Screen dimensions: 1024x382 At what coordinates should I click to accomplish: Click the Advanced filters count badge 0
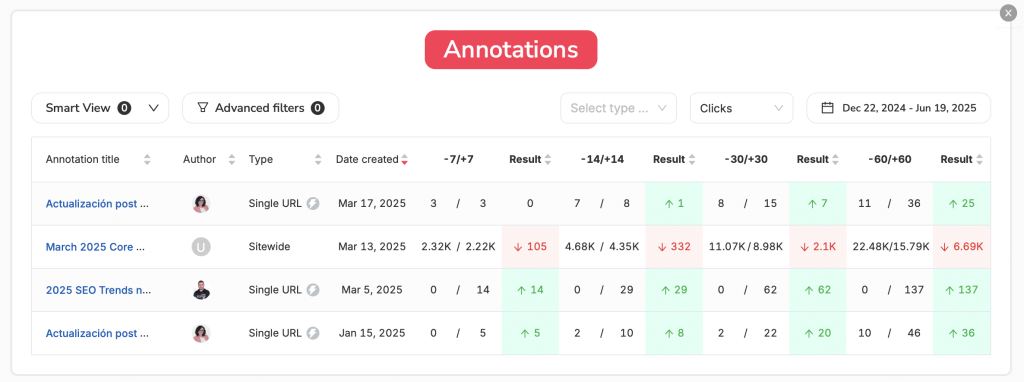tap(317, 108)
